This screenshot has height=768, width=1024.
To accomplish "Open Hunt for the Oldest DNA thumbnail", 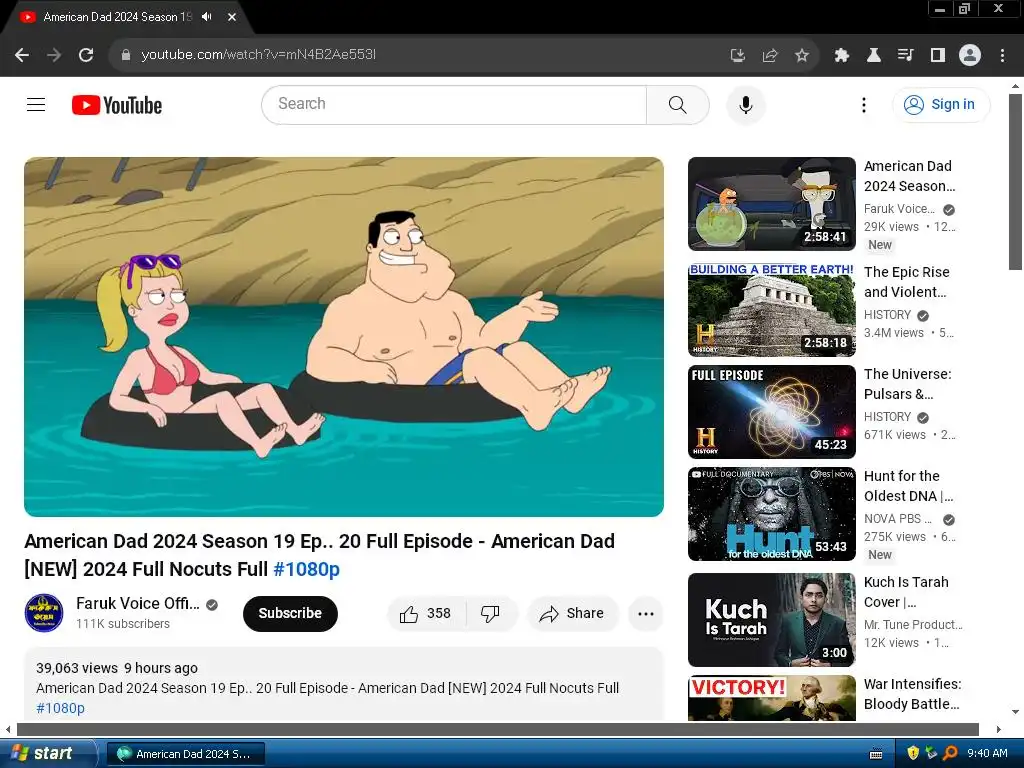I will tap(771, 514).
